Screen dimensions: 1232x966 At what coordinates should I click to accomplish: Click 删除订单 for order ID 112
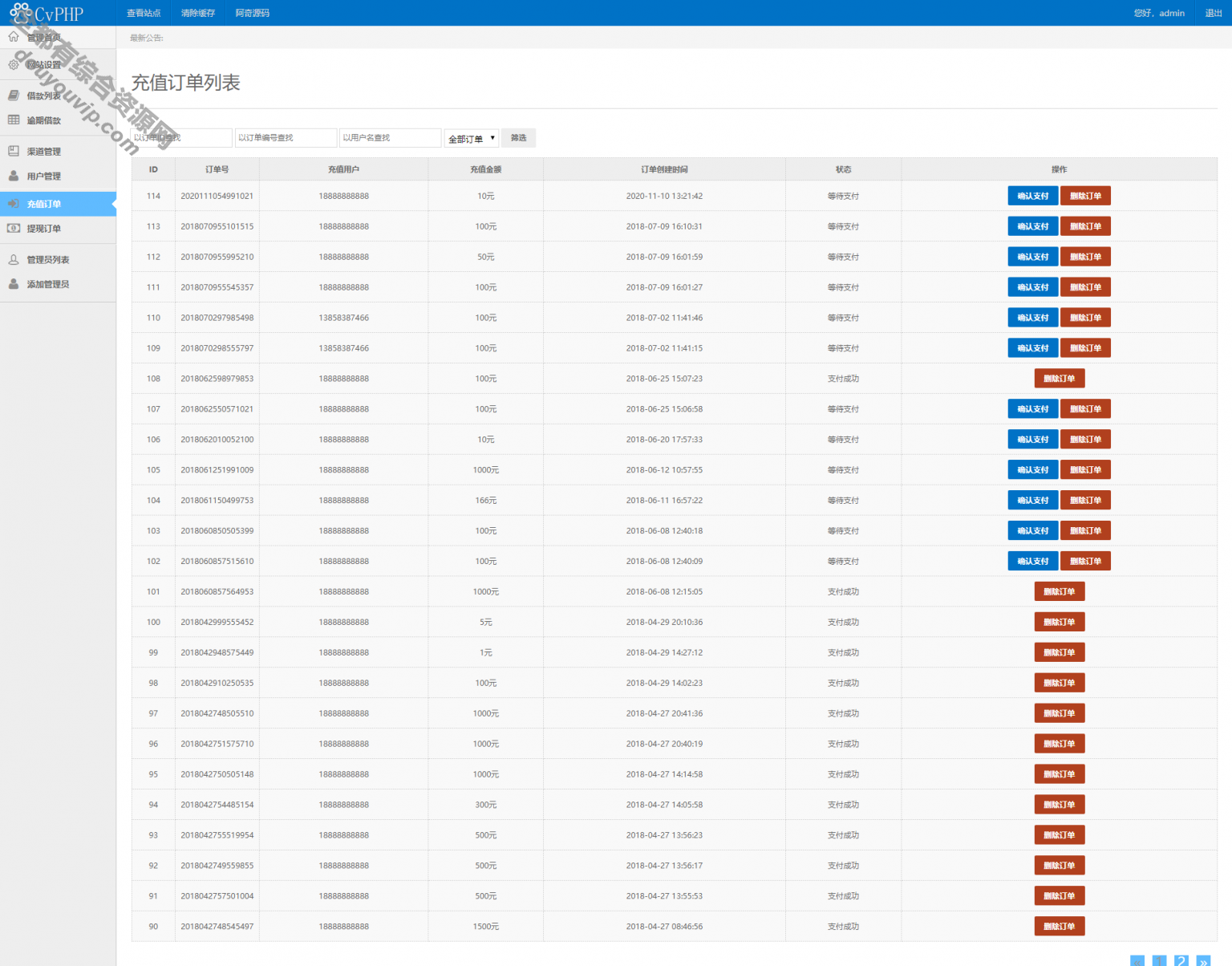[1085, 257]
